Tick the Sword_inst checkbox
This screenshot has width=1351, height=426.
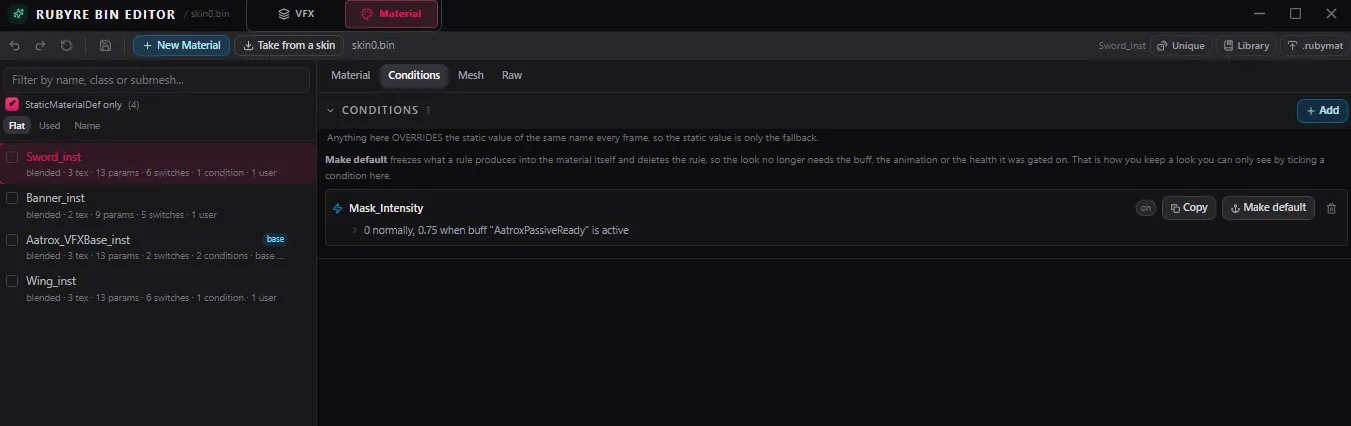click(12, 157)
